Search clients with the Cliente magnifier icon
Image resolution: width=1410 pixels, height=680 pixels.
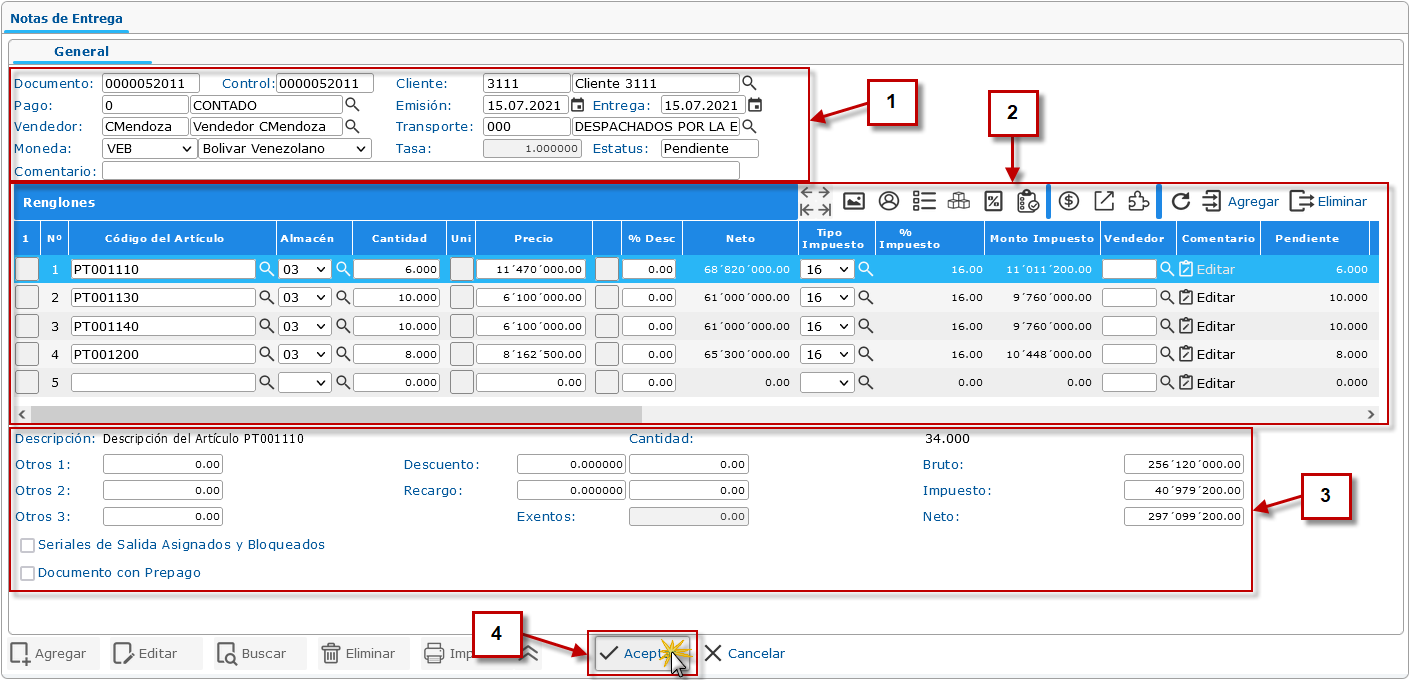coord(749,84)
